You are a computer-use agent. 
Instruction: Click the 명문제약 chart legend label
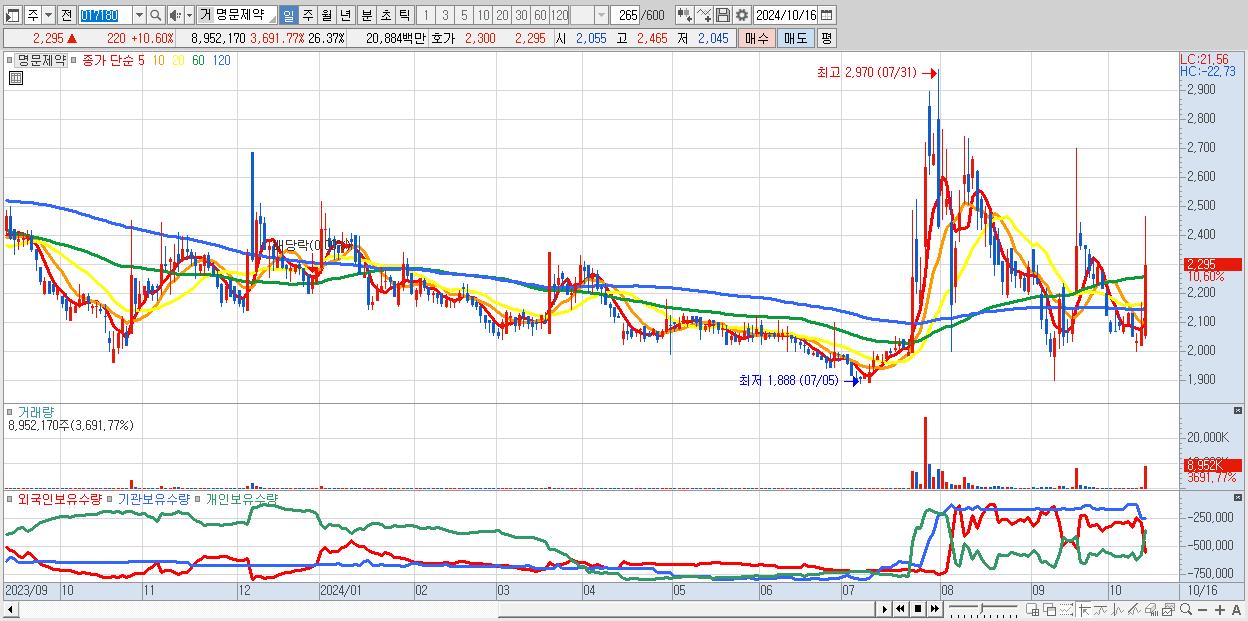[42, 60]
